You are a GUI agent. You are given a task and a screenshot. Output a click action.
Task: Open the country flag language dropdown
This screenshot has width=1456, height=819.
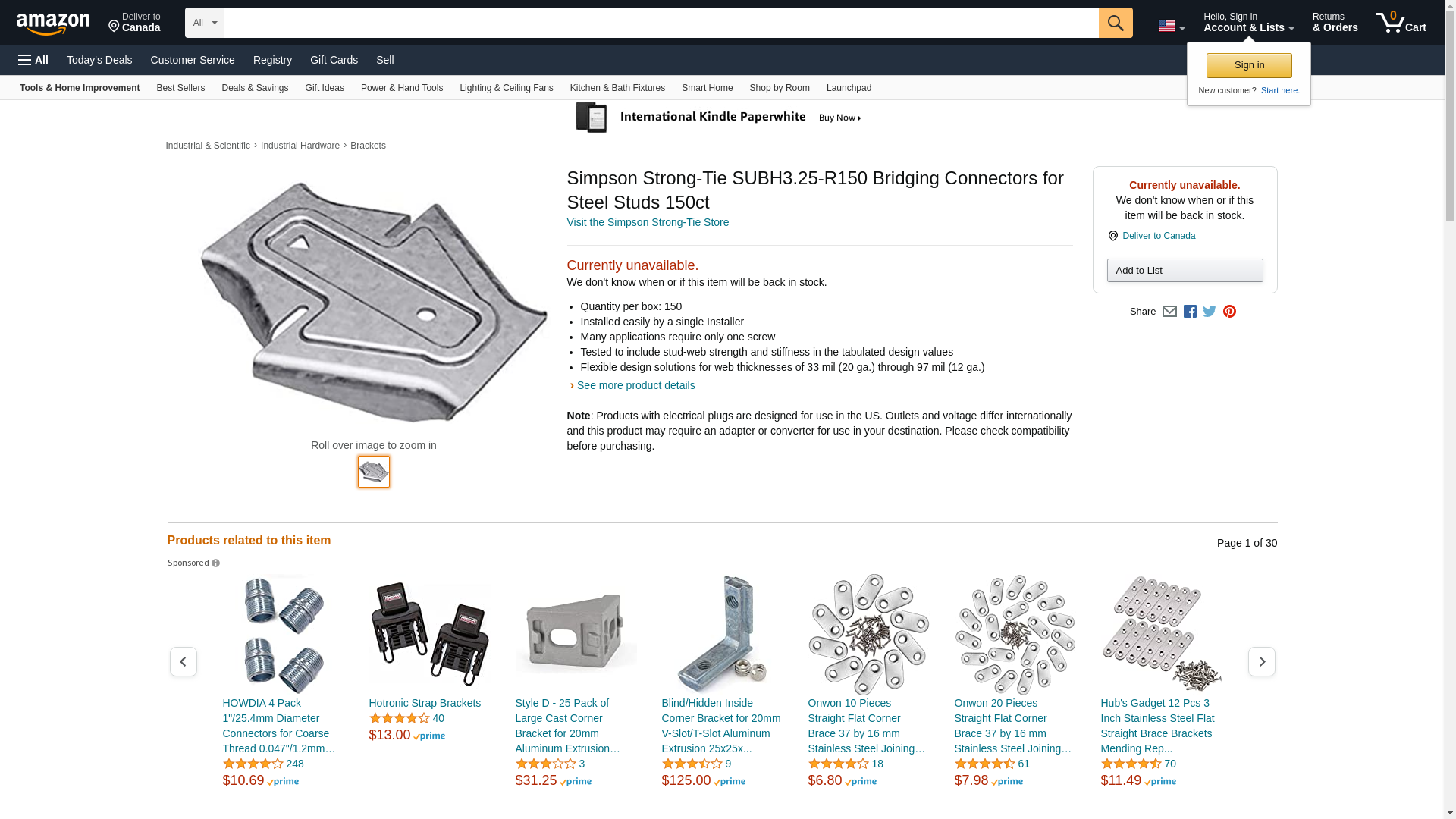[1171, 26]
